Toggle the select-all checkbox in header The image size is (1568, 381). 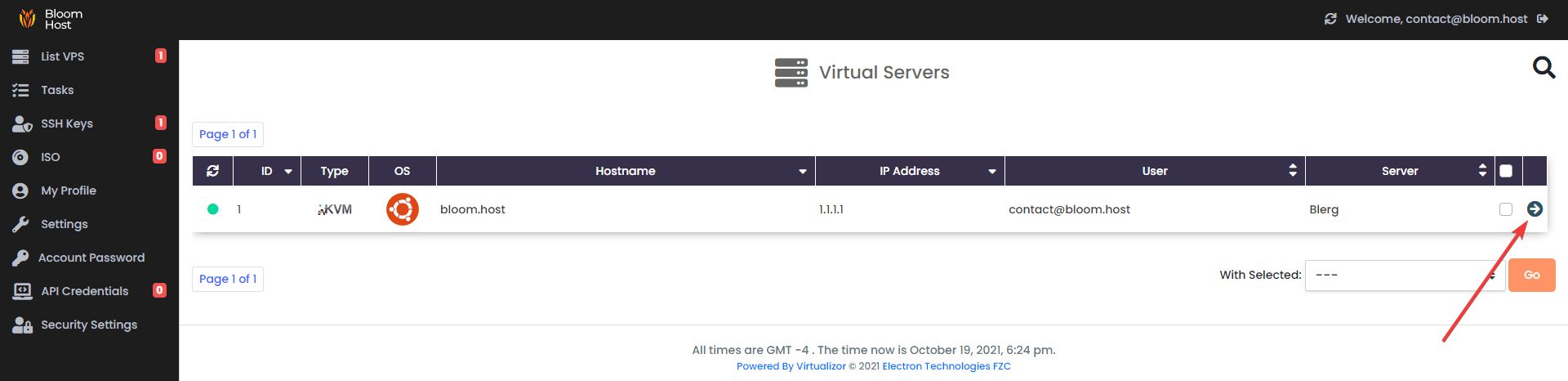(x=1506, y=171)
